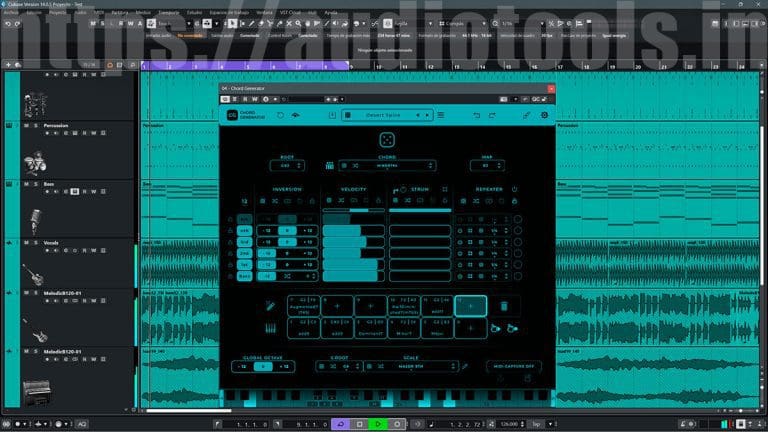The width and height of the screenshot is (768, 432).
Task: Click the trash icon next to chord pads
Action: [504, 306]
